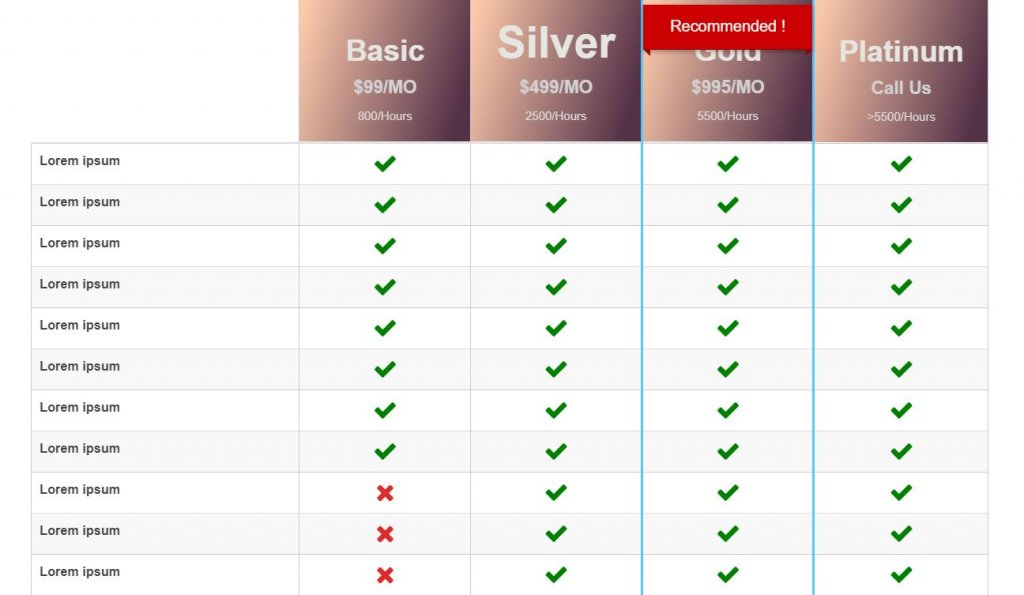This screenshot has height=595, width=1024.
Task: Click the Call Us text under Platinum
Action: (x=901, y=88)
